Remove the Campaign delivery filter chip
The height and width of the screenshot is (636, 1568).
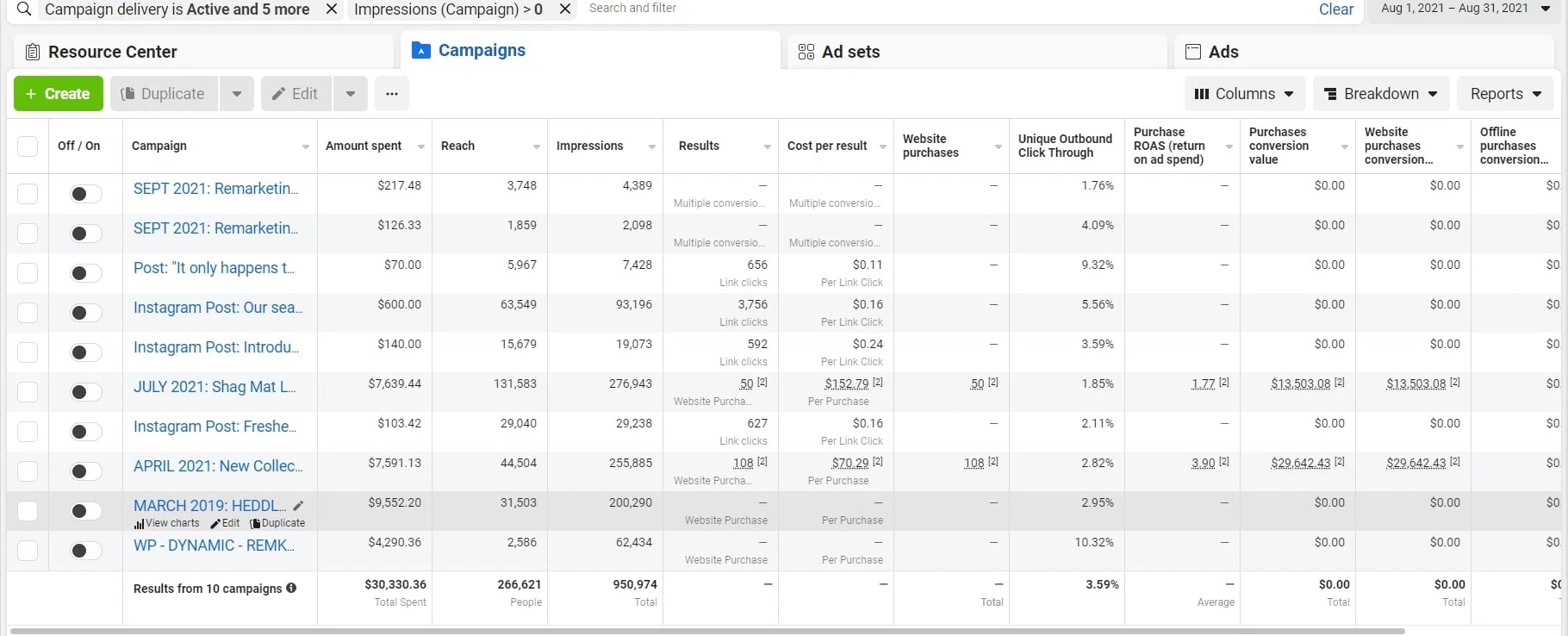332,9
